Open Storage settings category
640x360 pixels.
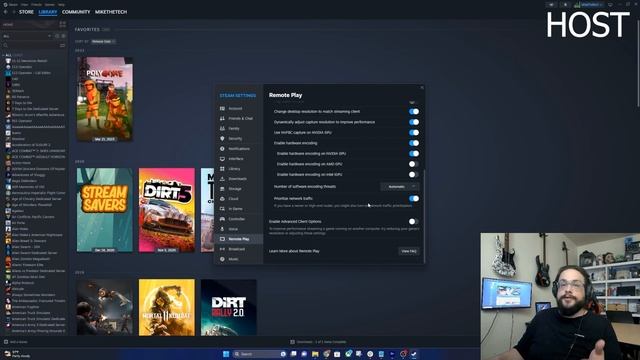click(x=238, y=189)
